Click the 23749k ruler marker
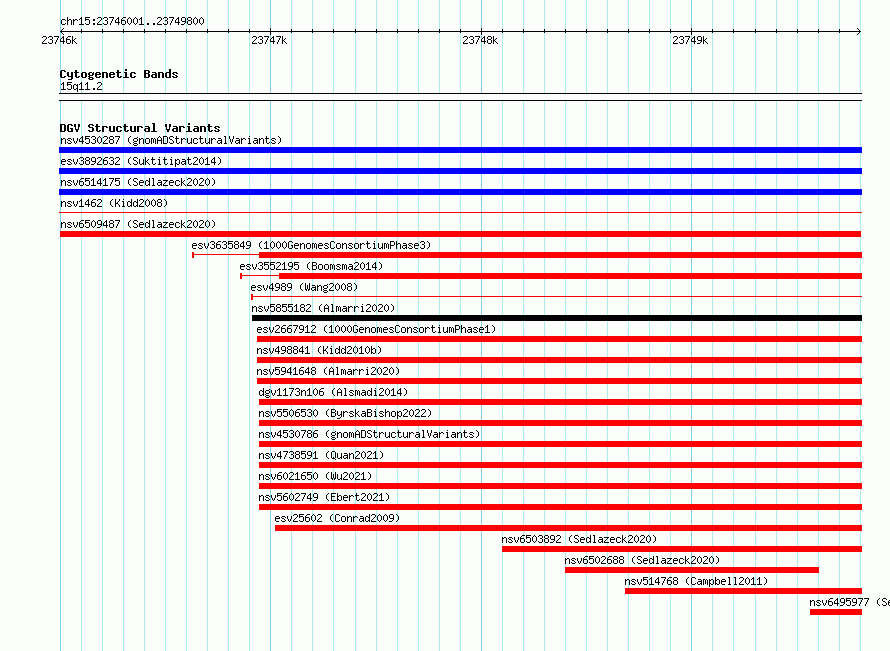The height and width of the screenshot is (651, 890). click(x=690, y=40)
